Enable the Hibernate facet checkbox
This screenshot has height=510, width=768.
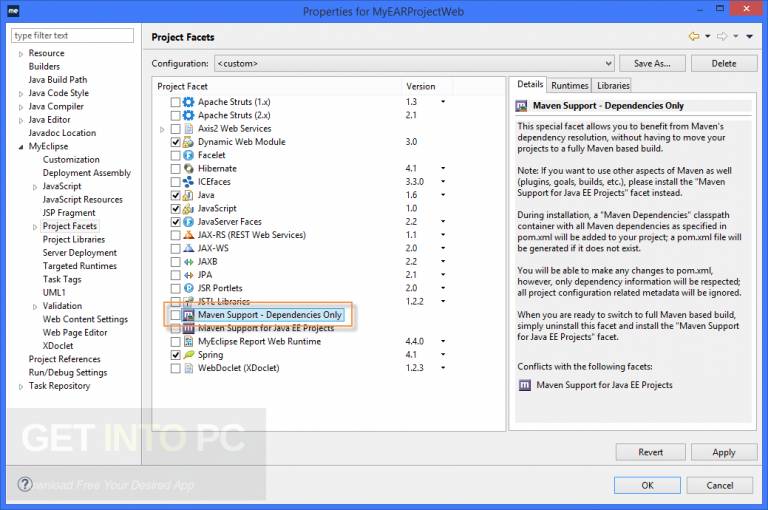175,169
